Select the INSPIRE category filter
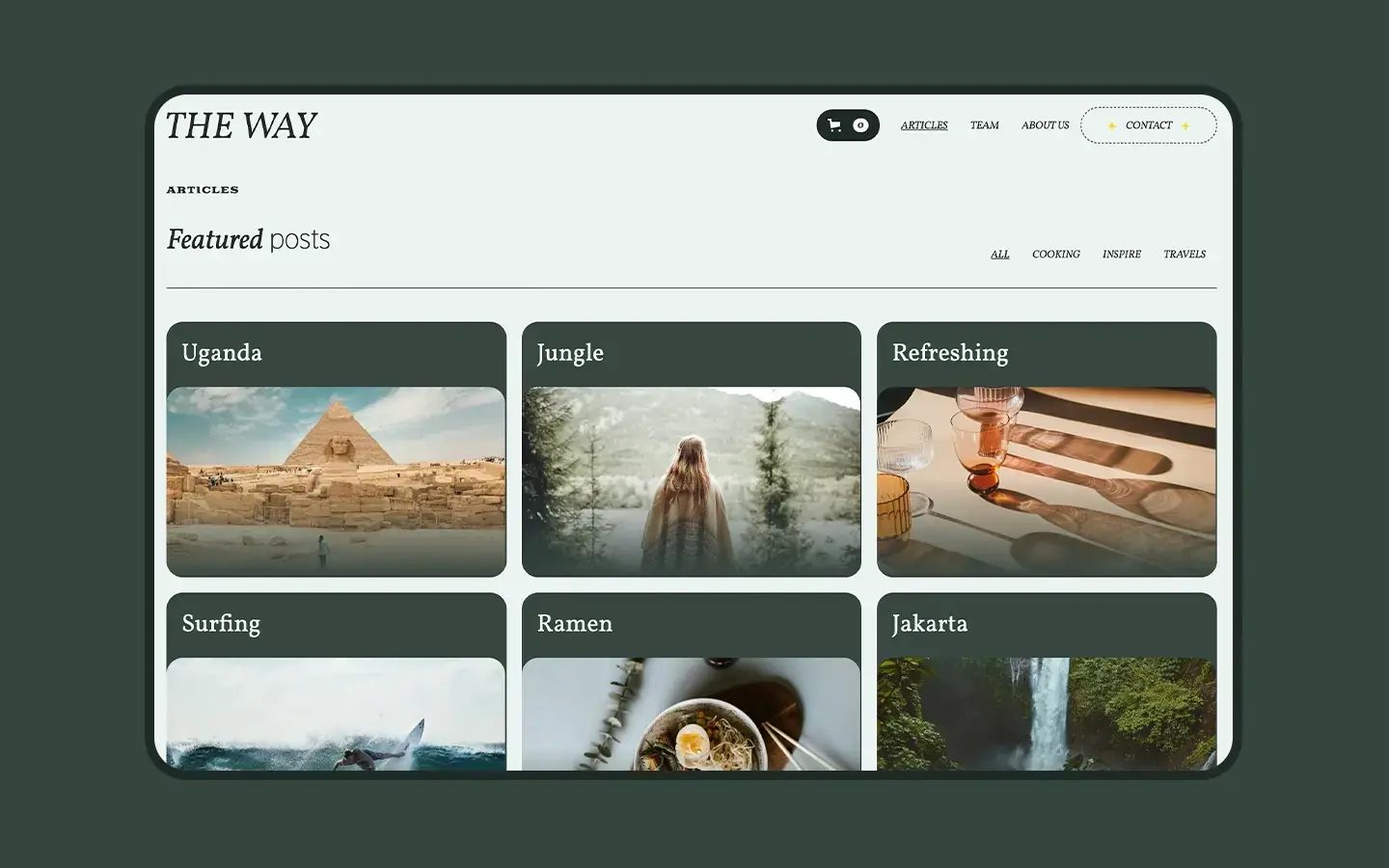The height and width of the screenshot is (868, 1389). (x=1122, y=254)
